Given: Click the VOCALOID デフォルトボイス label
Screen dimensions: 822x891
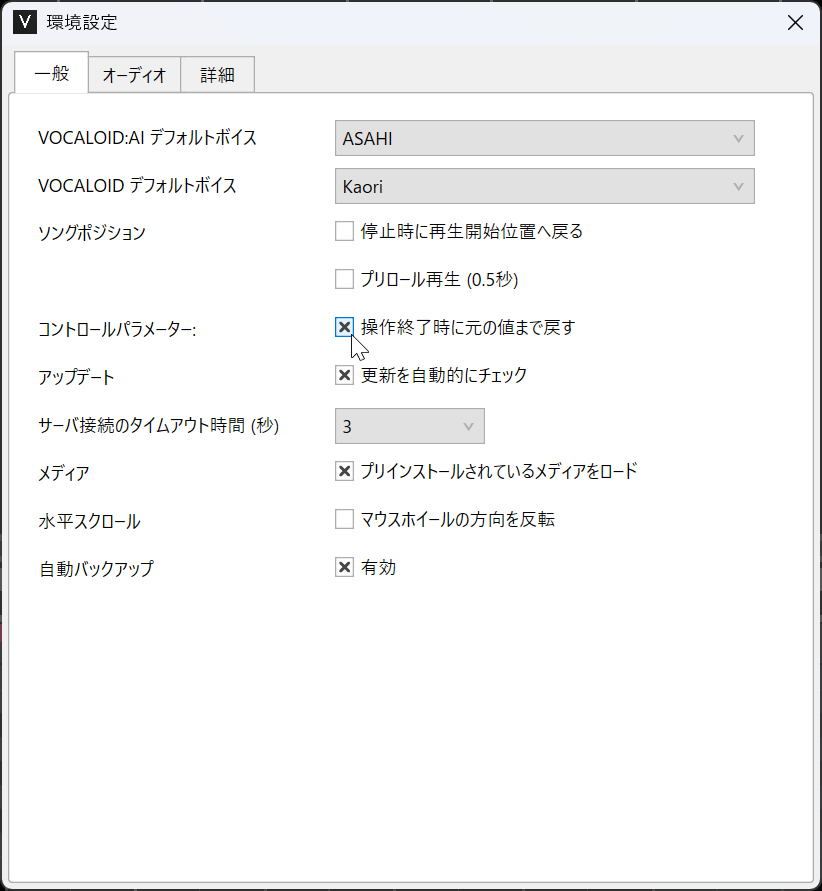Looking at the screenshot, I should tap(137, 186).
